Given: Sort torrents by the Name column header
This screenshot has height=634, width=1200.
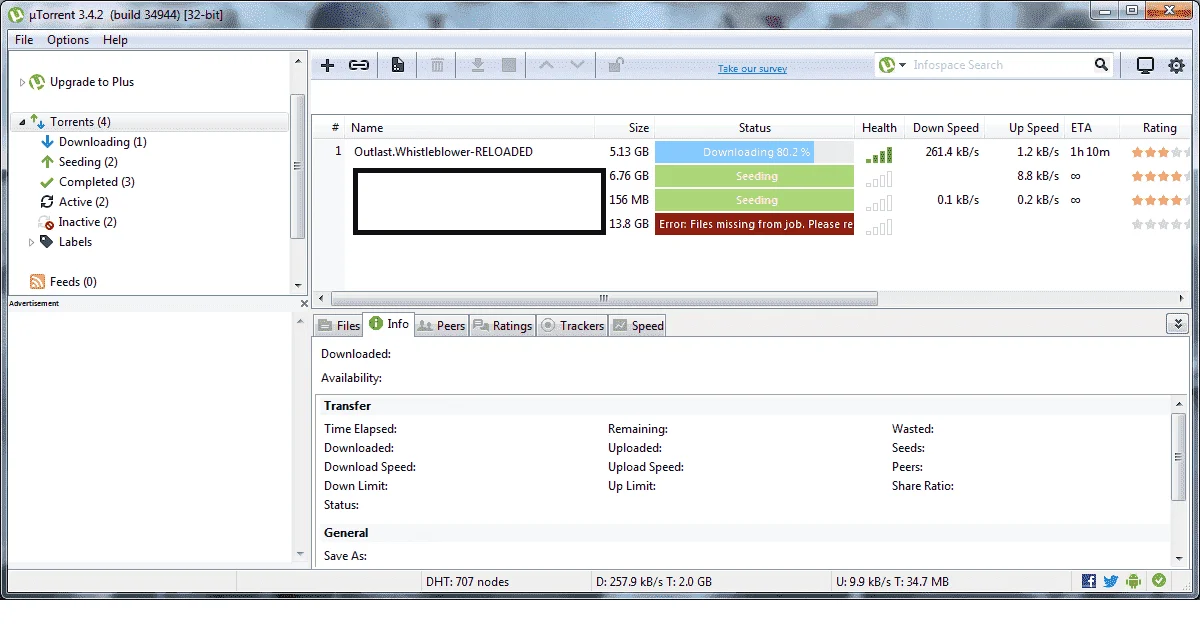Looking at the screenshot, I should (x=470, y=128).
